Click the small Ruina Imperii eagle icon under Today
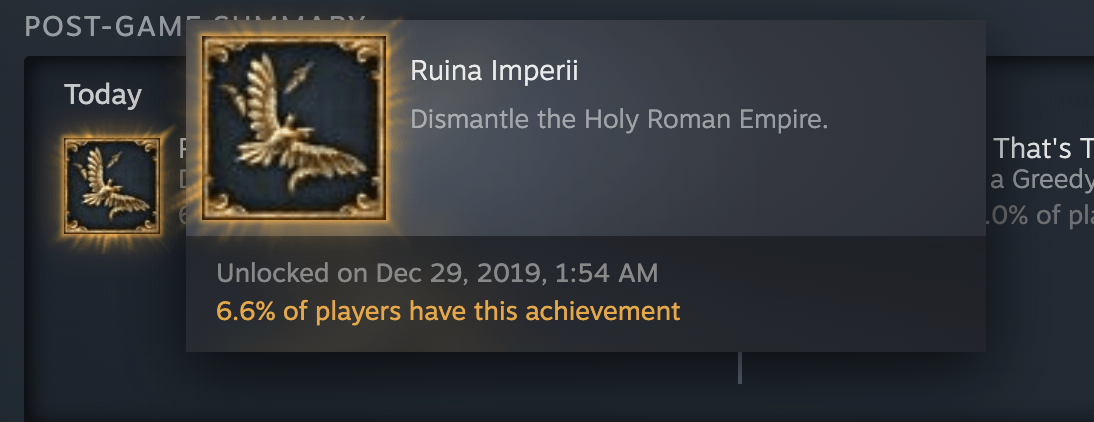Image resolution: width=1094 pixels, height=422 pixels. point(112,186)
